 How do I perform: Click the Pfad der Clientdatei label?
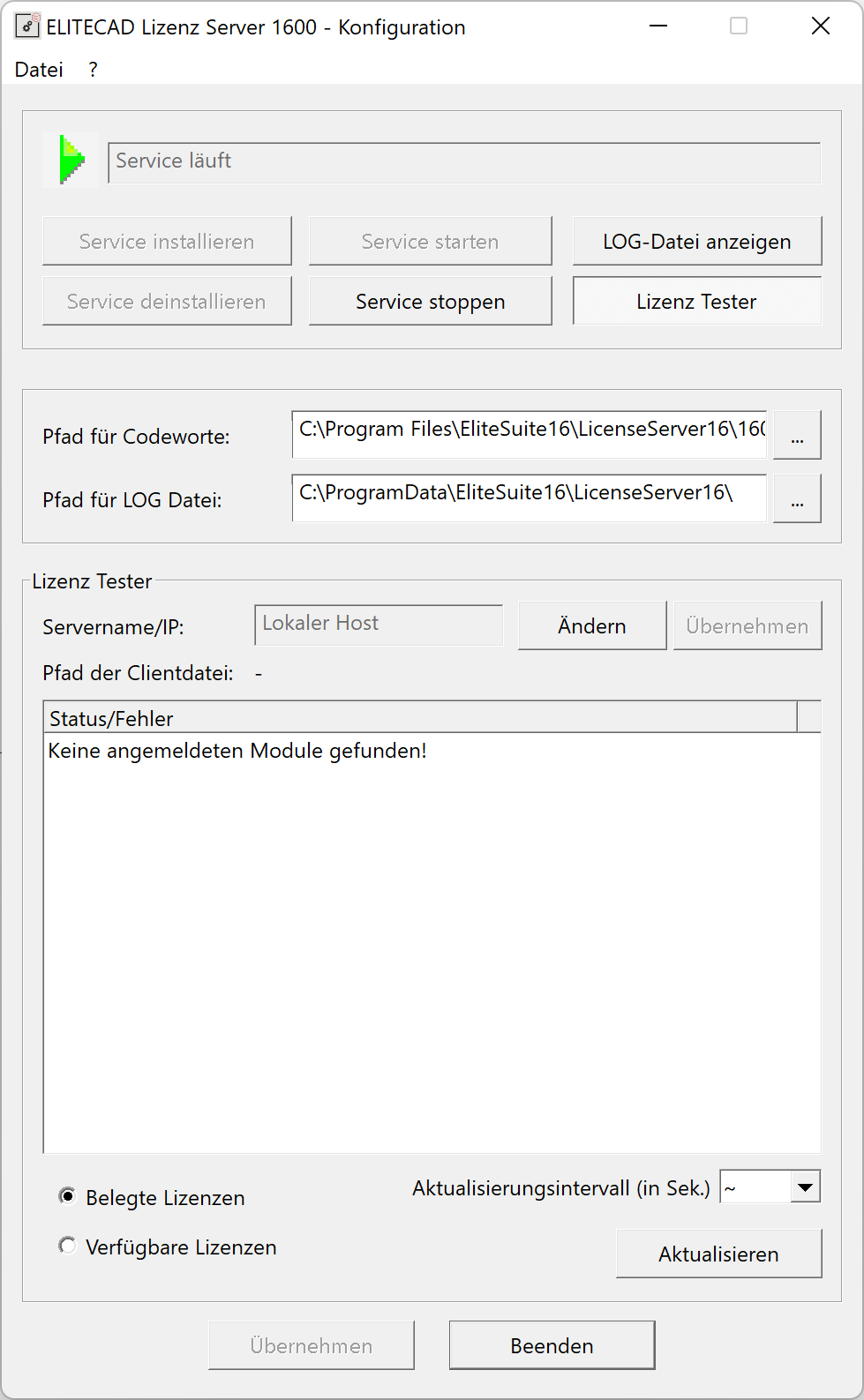tap(138, 673)
